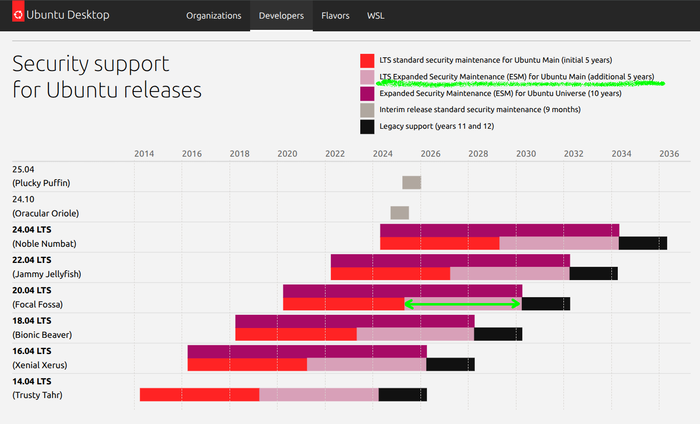Click the 2020 year label
This screenshot has width=700, height=424.
[287, 154]
